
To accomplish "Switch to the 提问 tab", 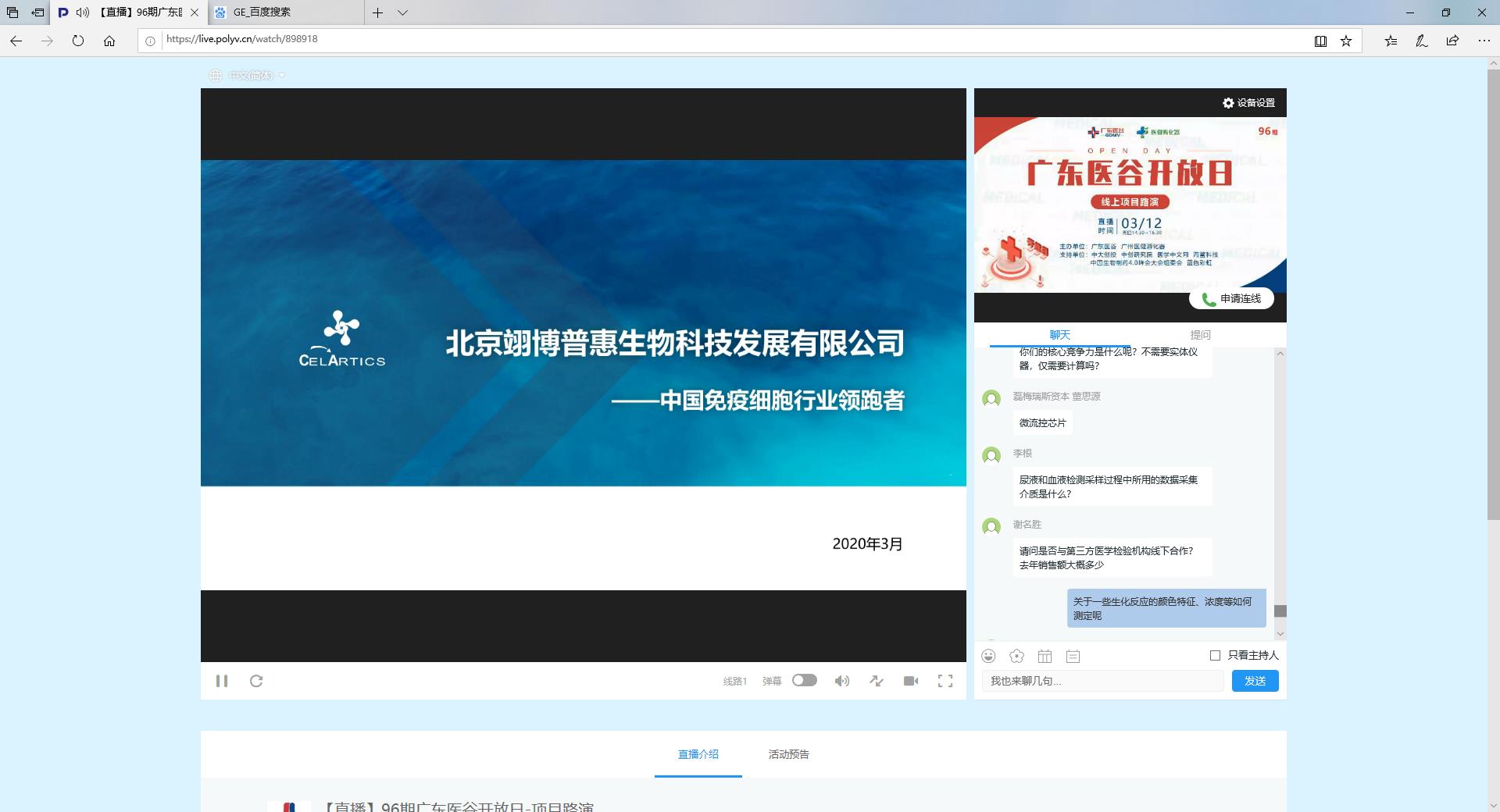I will point(1200,335).
